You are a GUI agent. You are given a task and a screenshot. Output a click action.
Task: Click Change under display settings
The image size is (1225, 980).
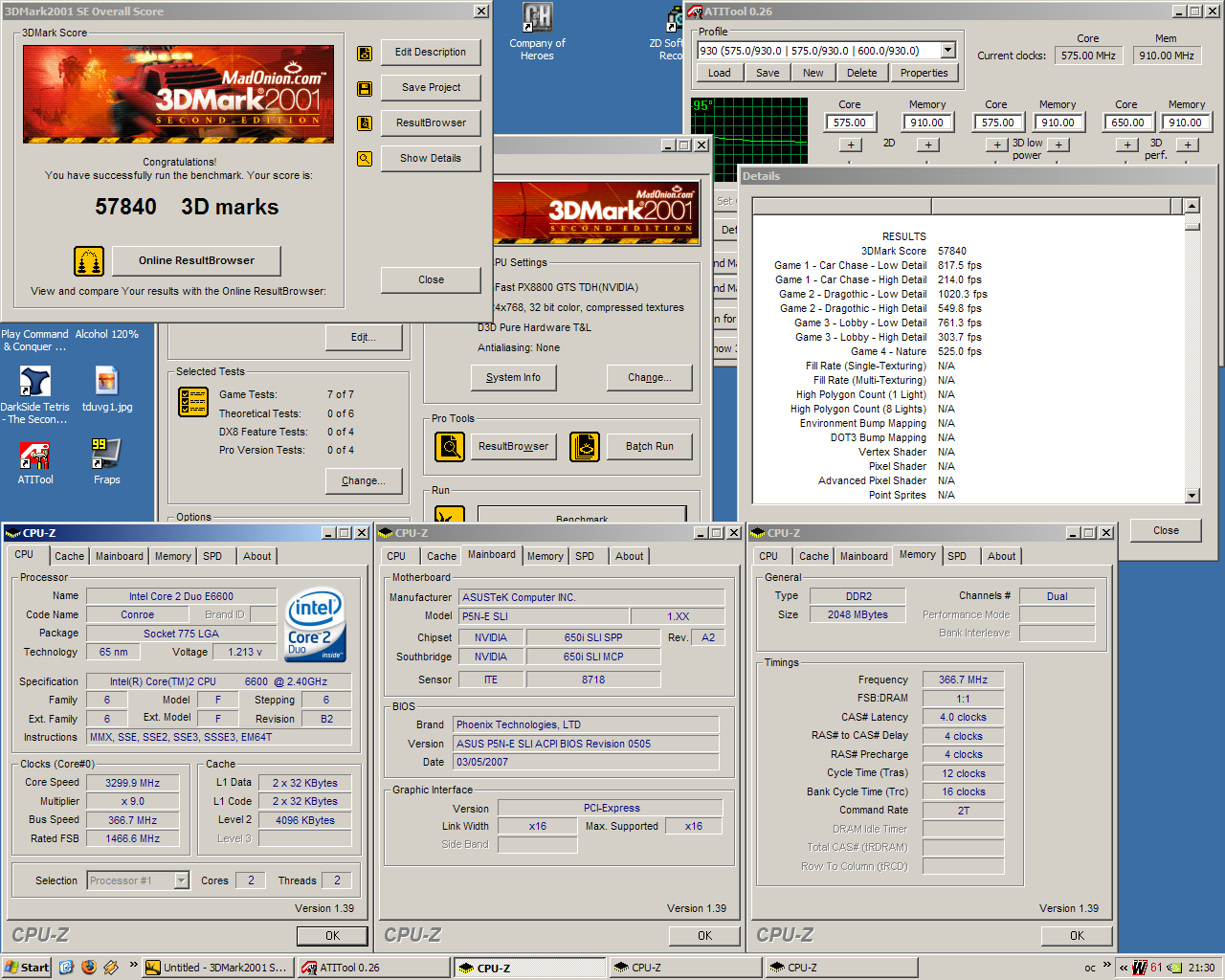pyautogui.click(x=649, y=378)
